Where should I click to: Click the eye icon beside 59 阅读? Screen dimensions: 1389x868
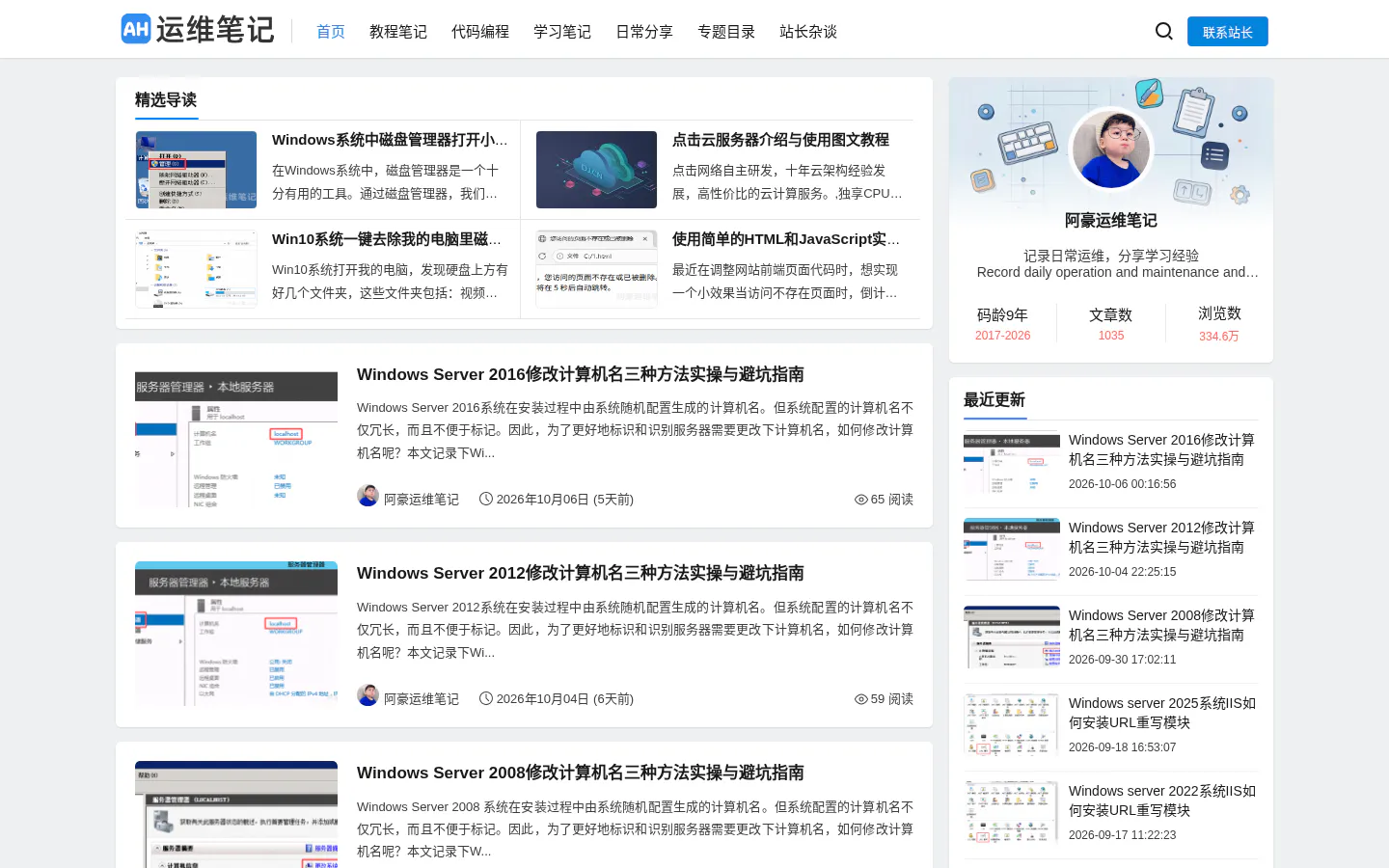(x=861, y=699)
